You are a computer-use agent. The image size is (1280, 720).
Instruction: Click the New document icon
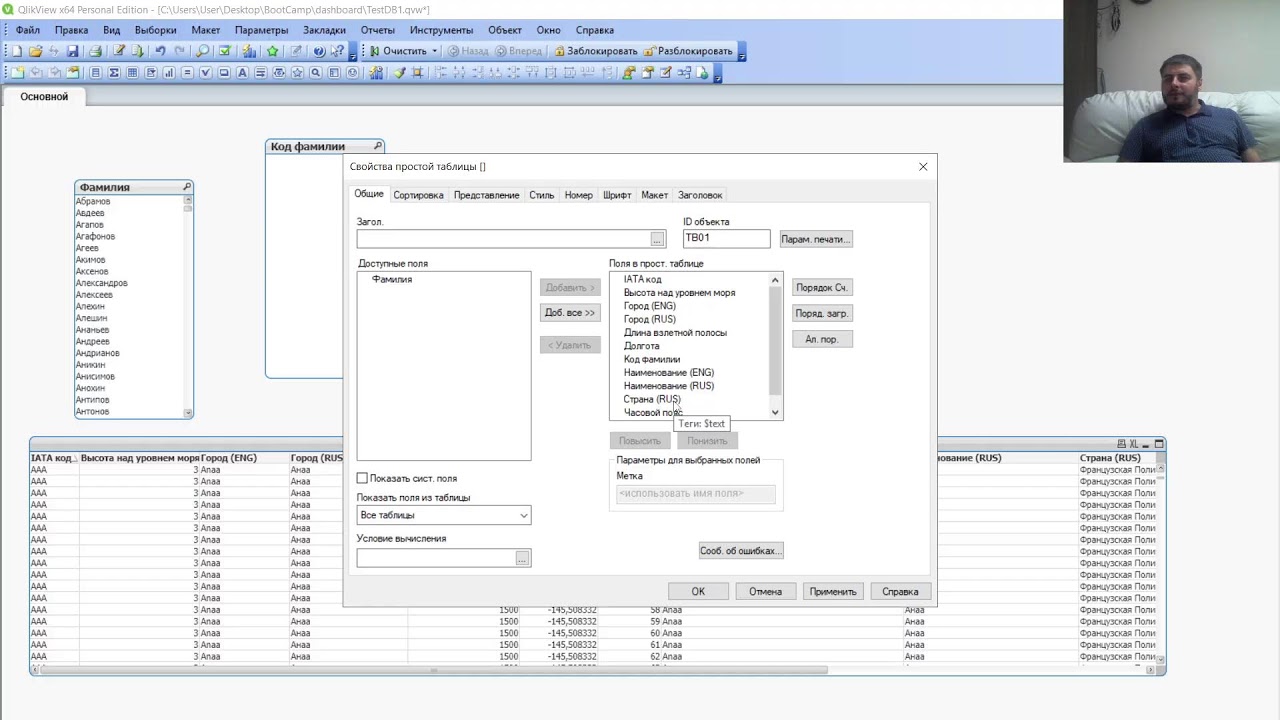coord(16,51)
